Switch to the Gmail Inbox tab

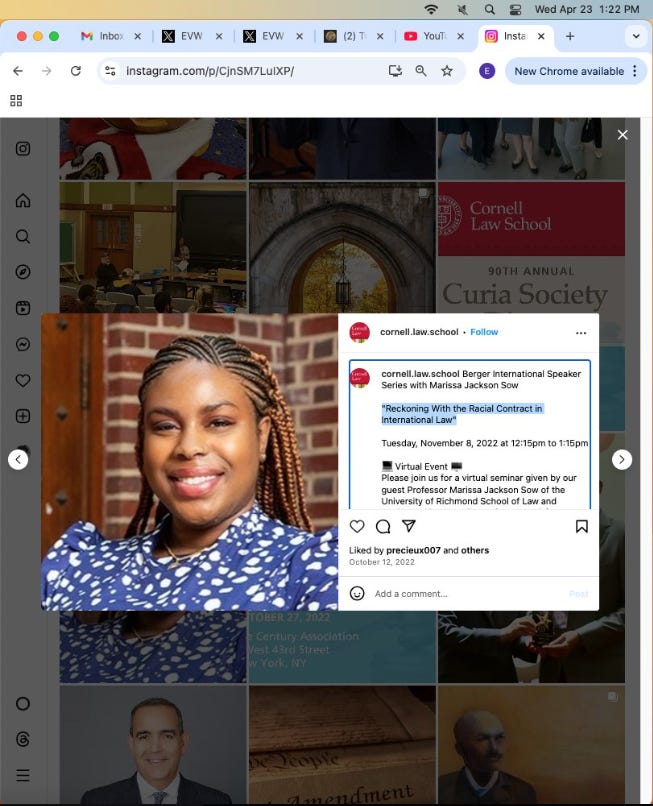(103, 36)
